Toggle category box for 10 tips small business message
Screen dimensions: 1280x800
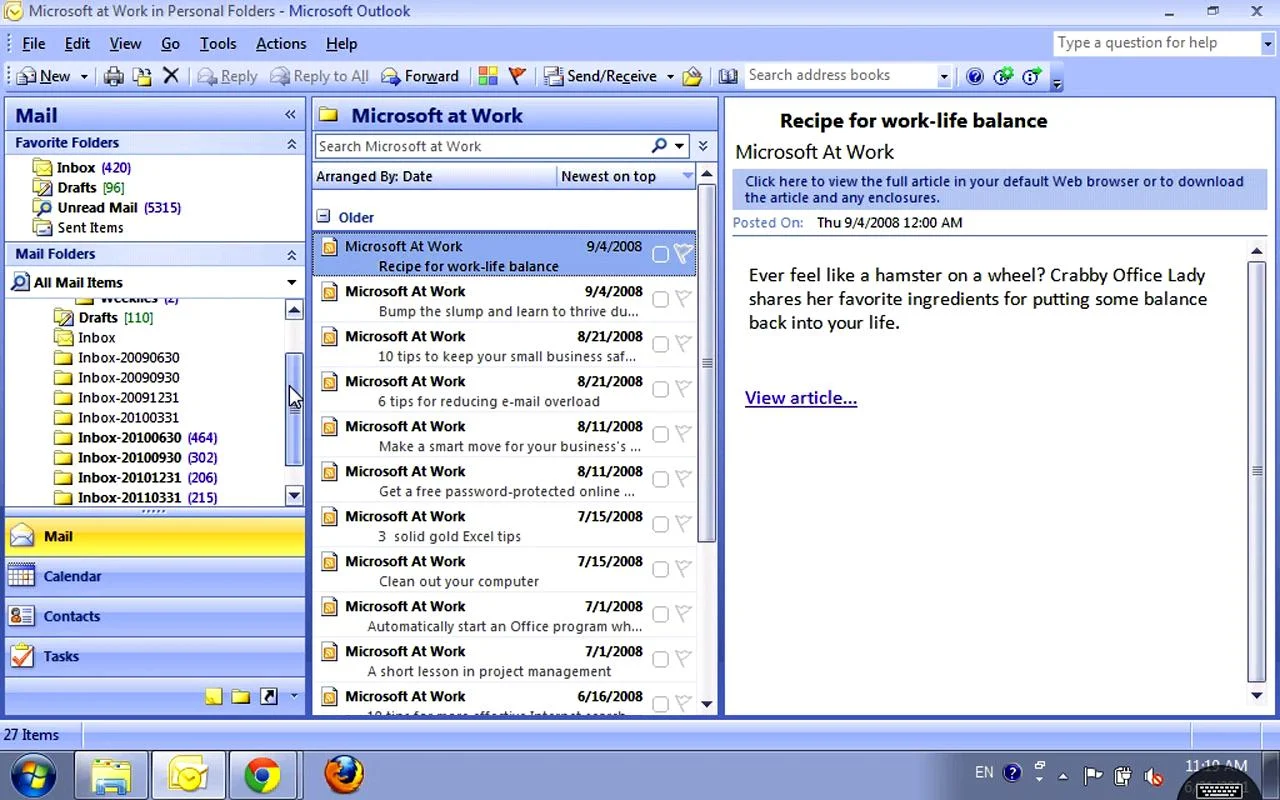tap(660, 344)
